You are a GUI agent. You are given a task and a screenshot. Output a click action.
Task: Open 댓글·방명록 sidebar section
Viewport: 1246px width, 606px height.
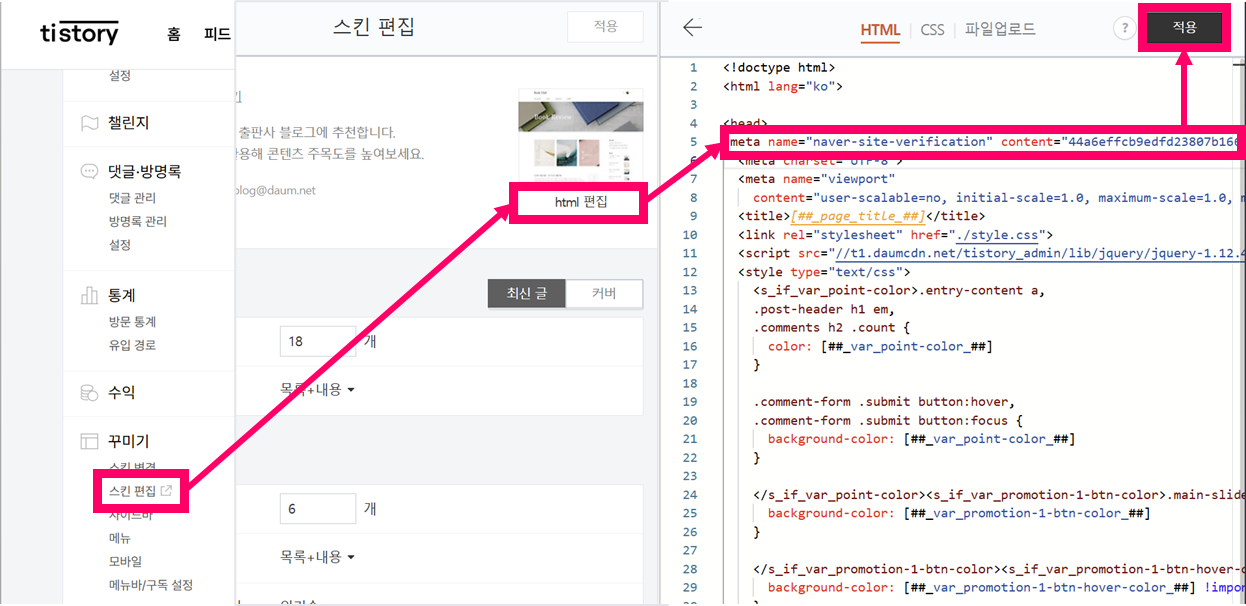(x=144, y=172)
